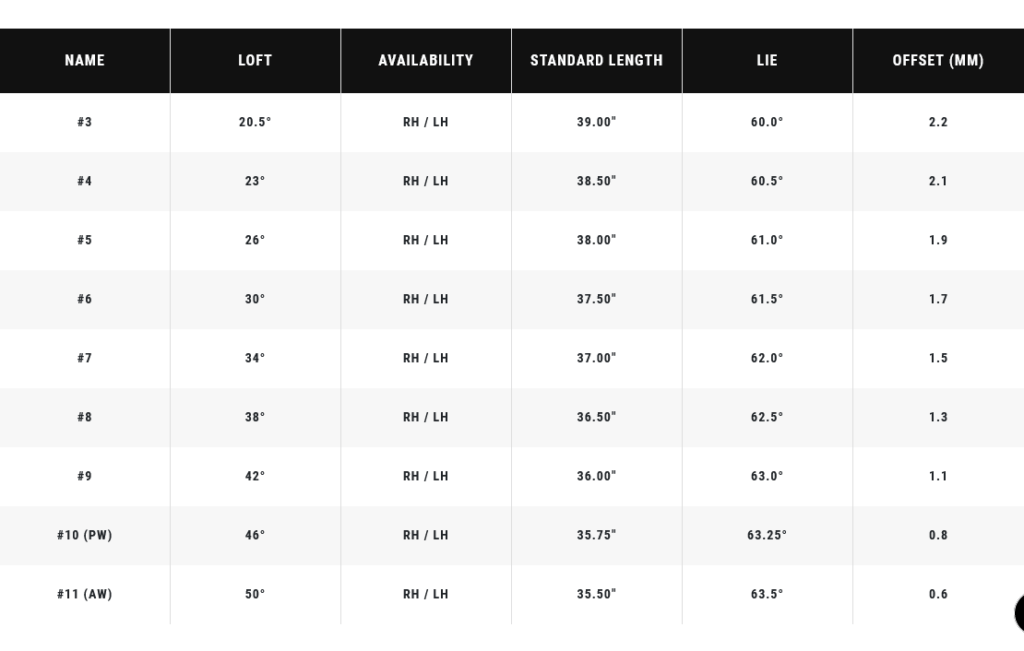Click the partially visible black circular chat icon
1024x651 pixels.
coord(1019,613)
